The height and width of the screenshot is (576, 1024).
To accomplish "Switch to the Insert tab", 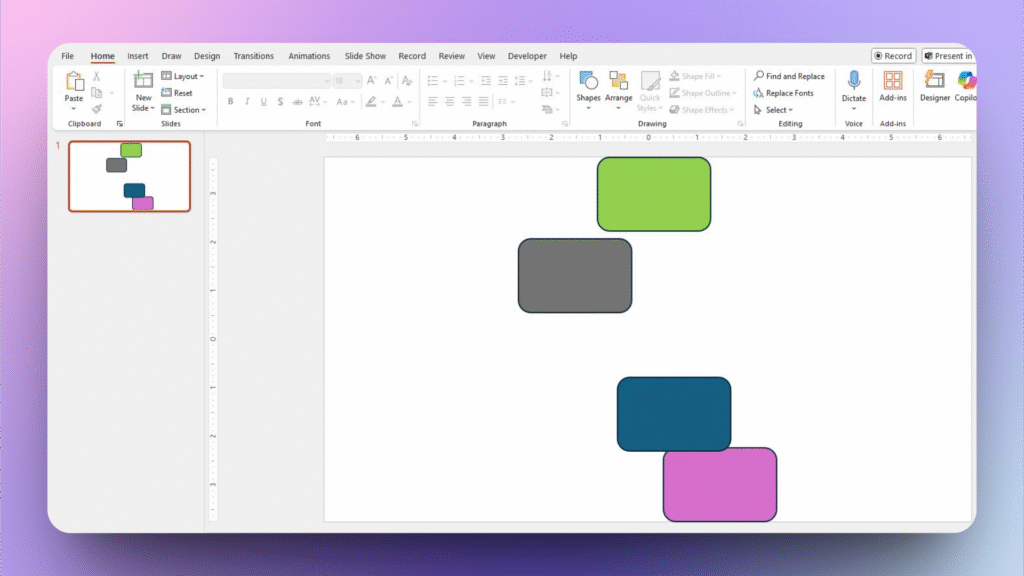I will pyautogui.click(x=138, y=56).
